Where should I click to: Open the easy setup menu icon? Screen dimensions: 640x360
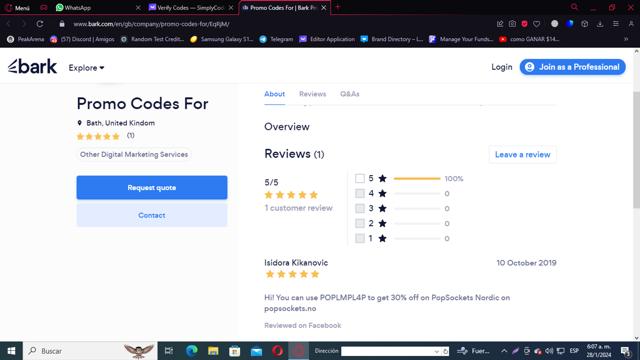pos(616,24)
